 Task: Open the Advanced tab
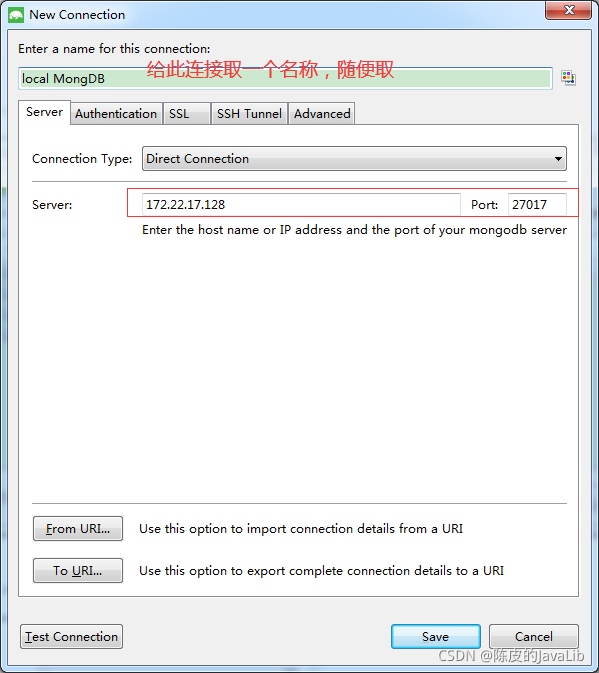[322, 114]
